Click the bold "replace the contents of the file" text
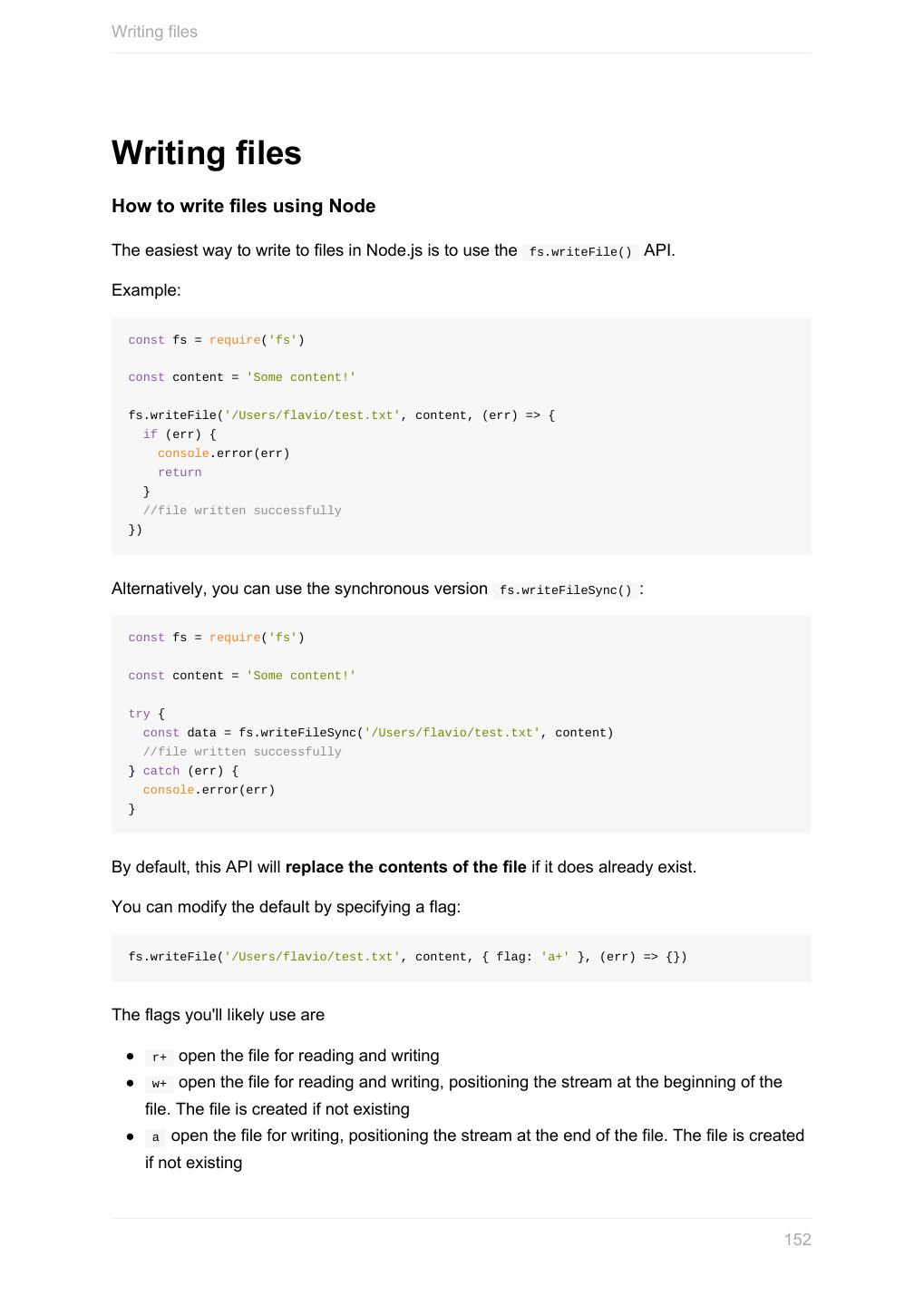The width and height of the screenshot is (924, 1306). coord(405,867)
